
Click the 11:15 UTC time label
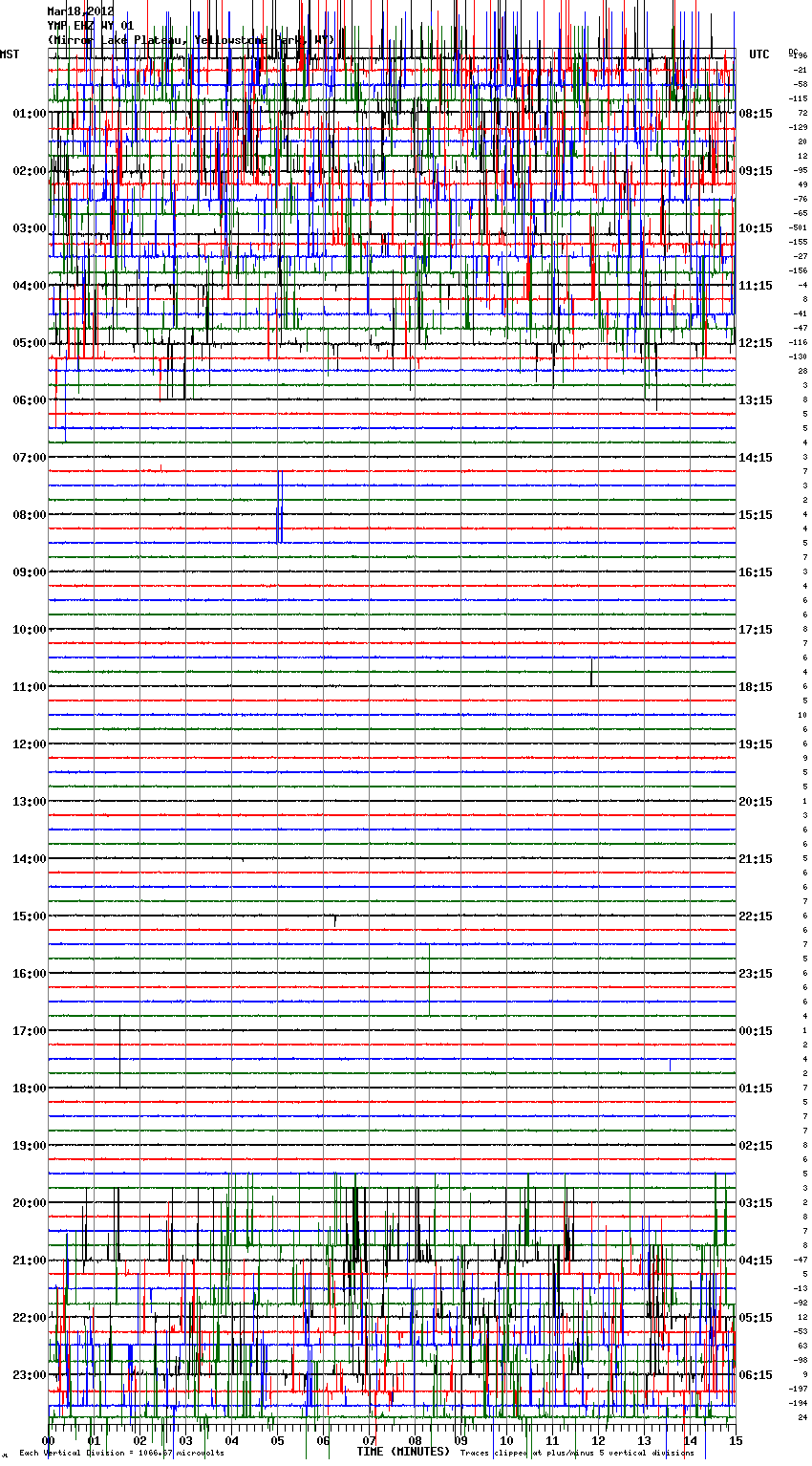(x=756, y=286)
